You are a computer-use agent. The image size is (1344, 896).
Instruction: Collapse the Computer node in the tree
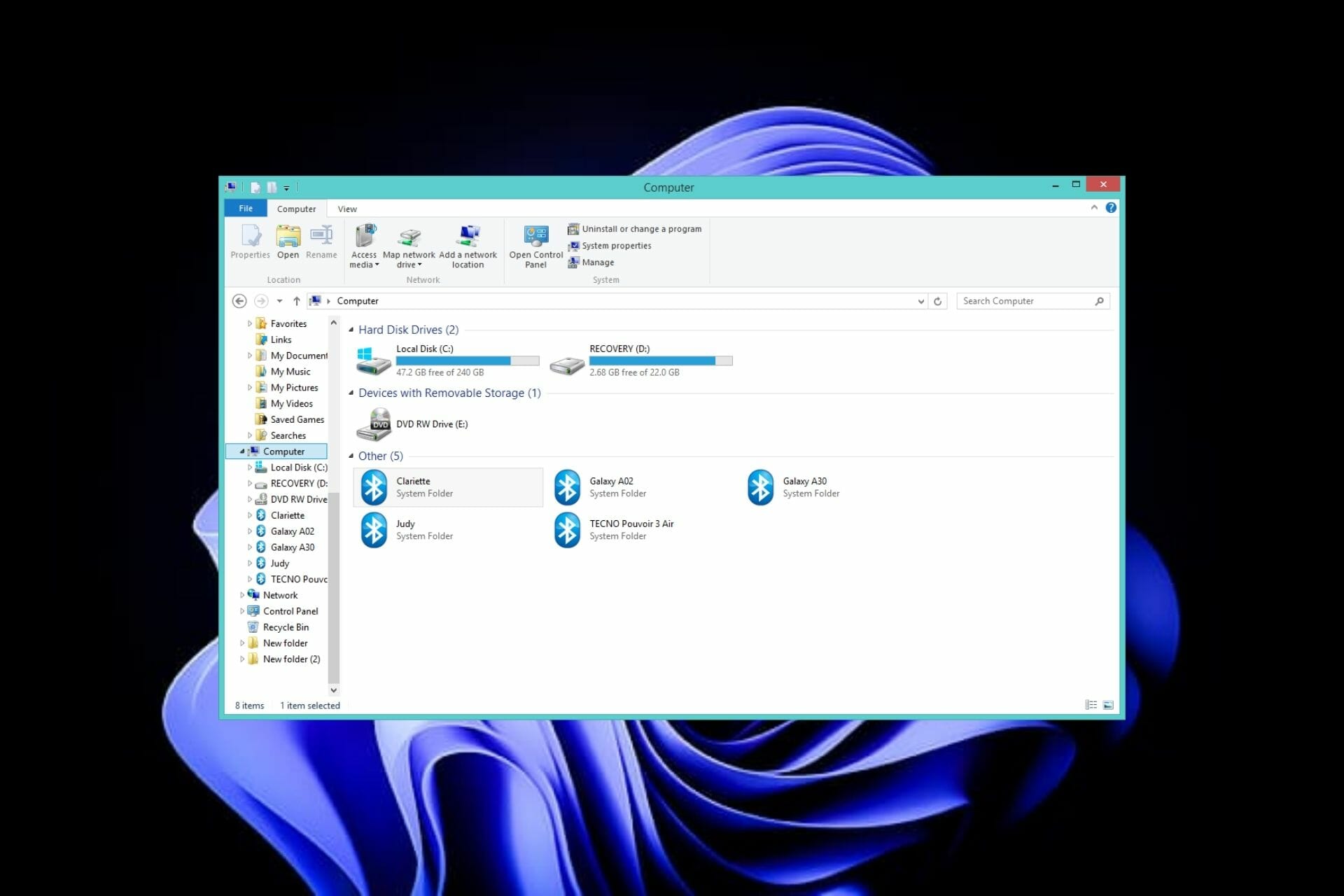241,451
